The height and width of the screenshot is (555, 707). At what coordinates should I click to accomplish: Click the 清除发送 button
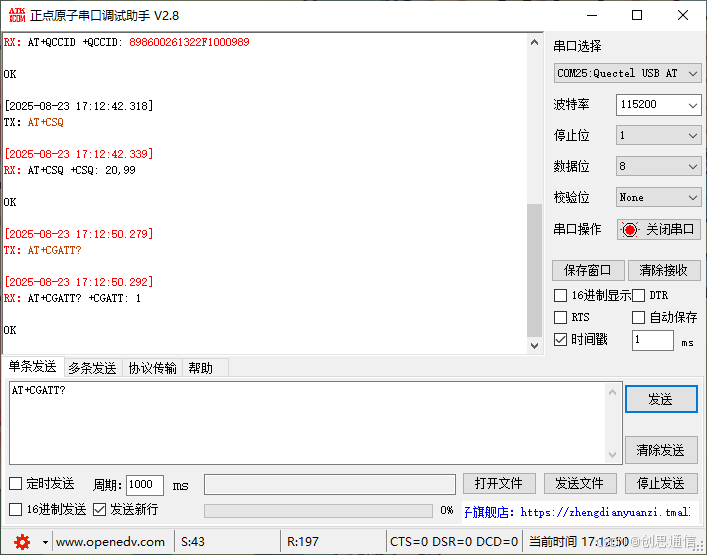click(661, 450)
